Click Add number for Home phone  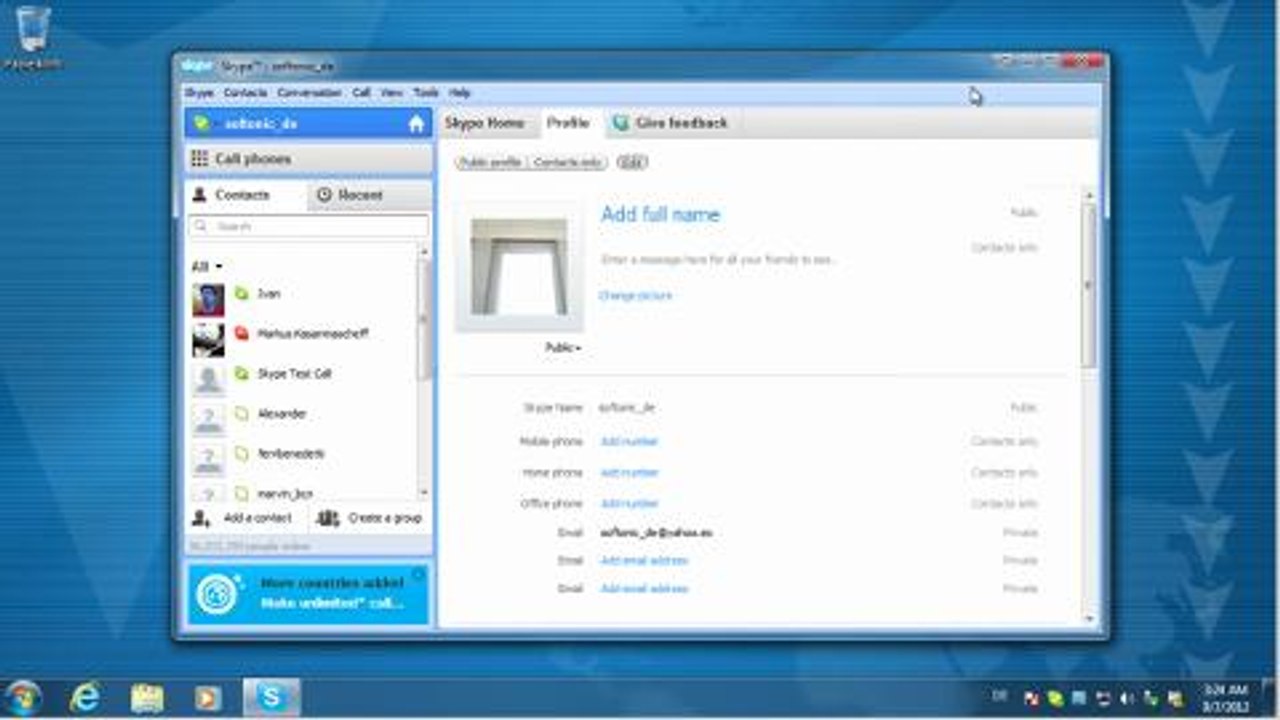629,473
